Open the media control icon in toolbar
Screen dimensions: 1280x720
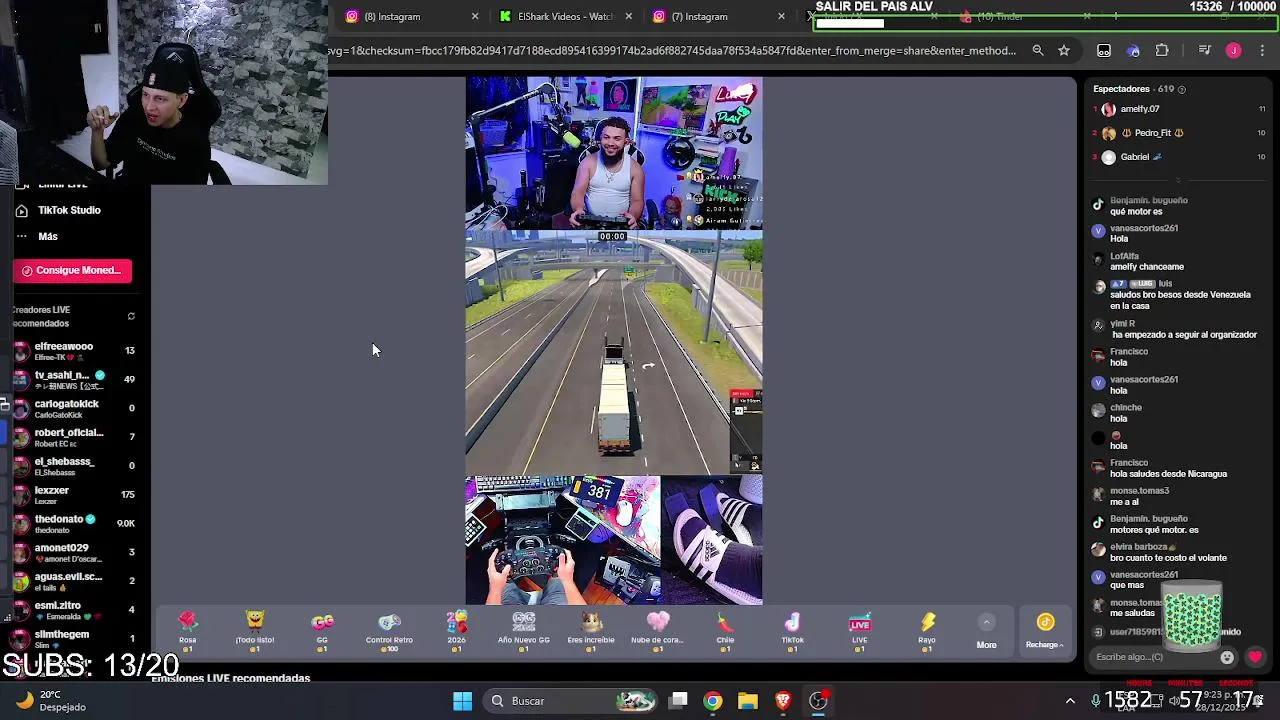[x=1205, y=50]
